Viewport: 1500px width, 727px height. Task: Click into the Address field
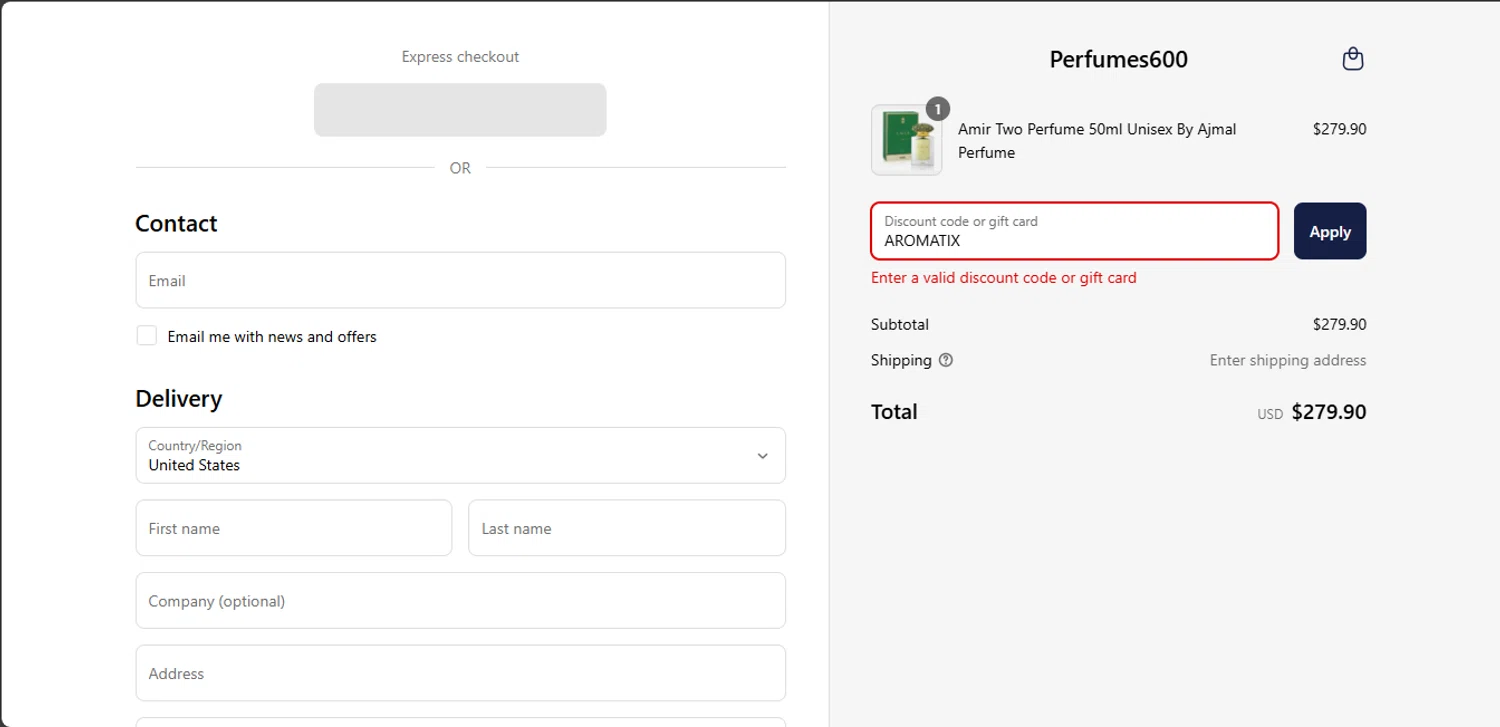(460, 673)
